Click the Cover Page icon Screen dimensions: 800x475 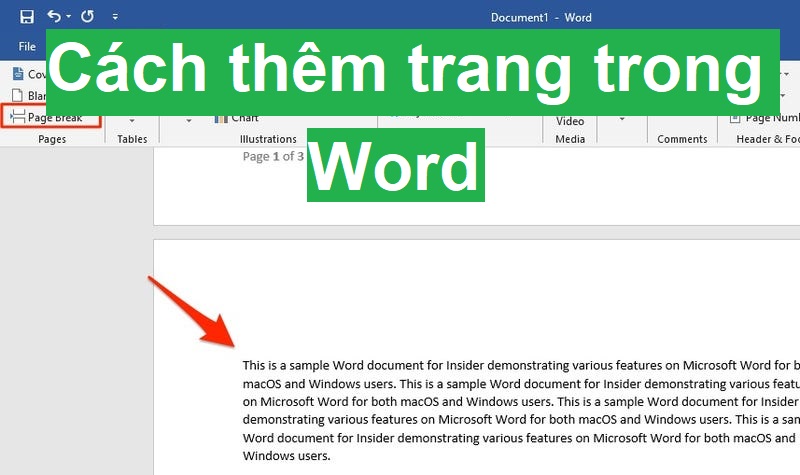(x=16, y=74)
